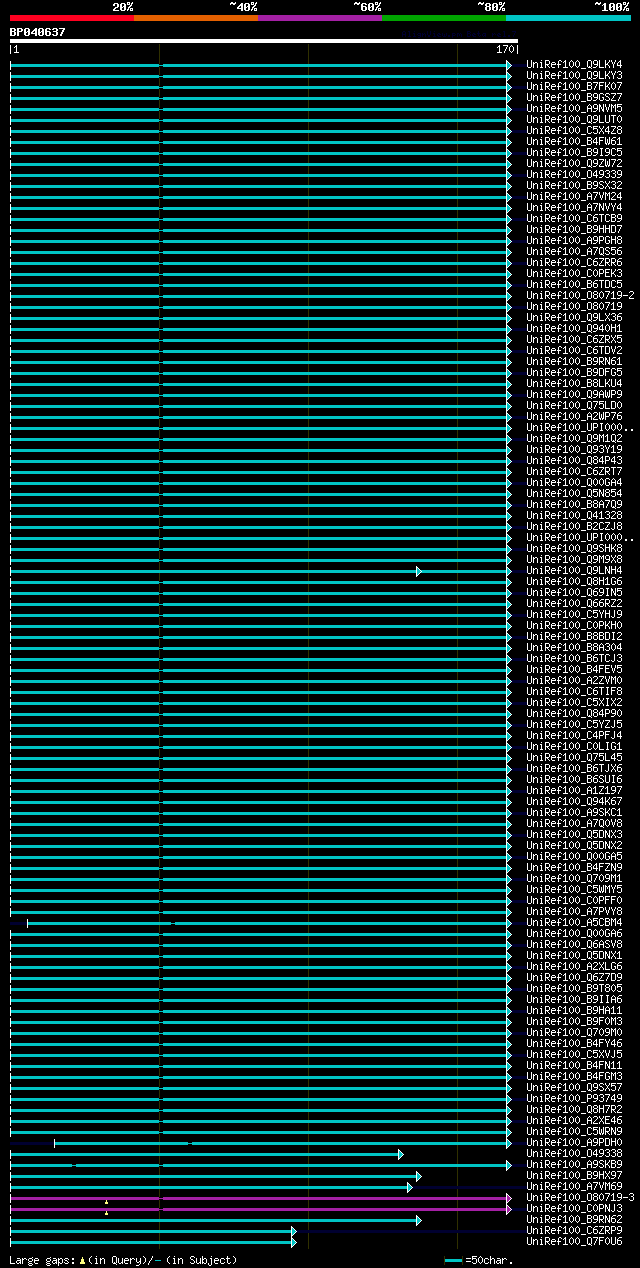Select label UniRef100_B9DFG5
The height and width of the screenshot is (1268, 640).
point(574,373)
